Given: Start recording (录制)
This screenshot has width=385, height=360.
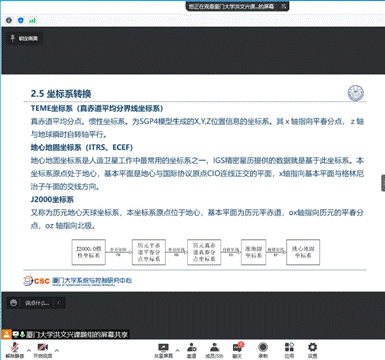Looking at the screenshot, I should [263, 350].
